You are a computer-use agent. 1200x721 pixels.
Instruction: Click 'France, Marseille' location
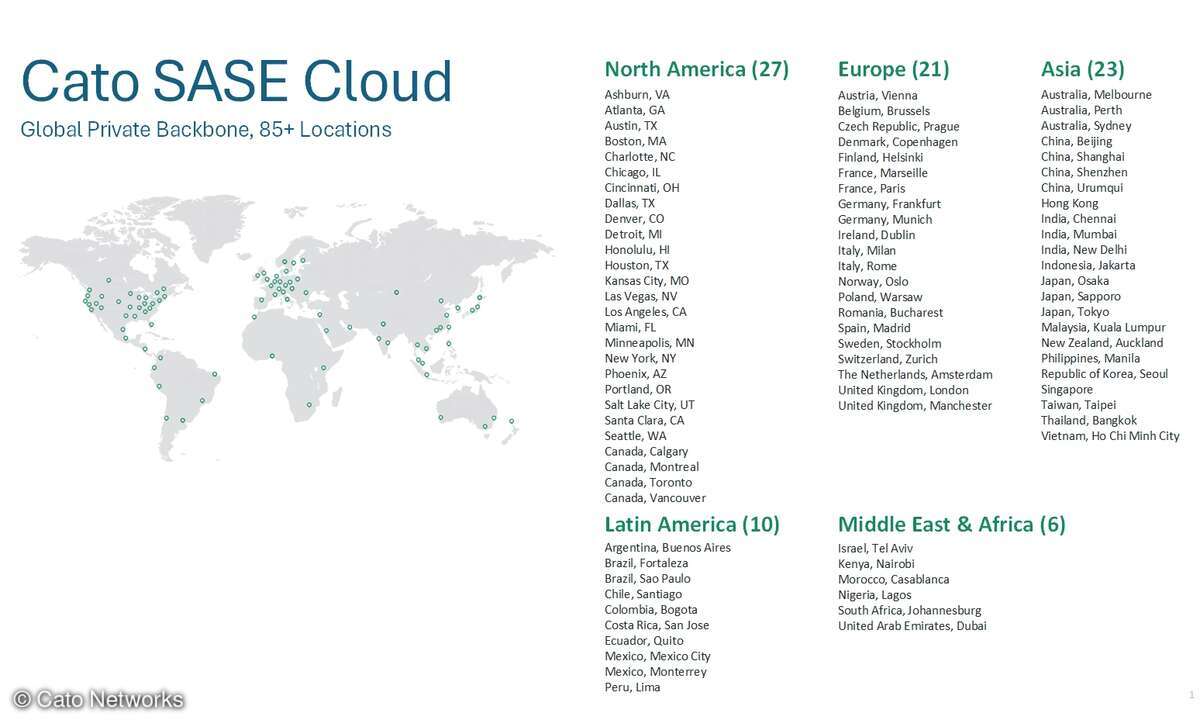pyautogui.click(x=883, y=173)
